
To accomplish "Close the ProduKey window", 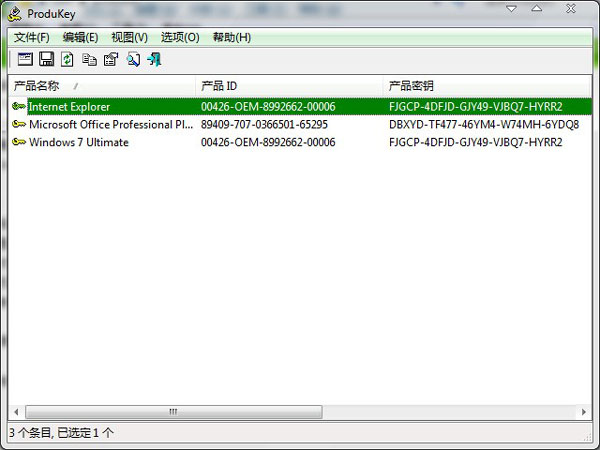I will click(571, 8).
